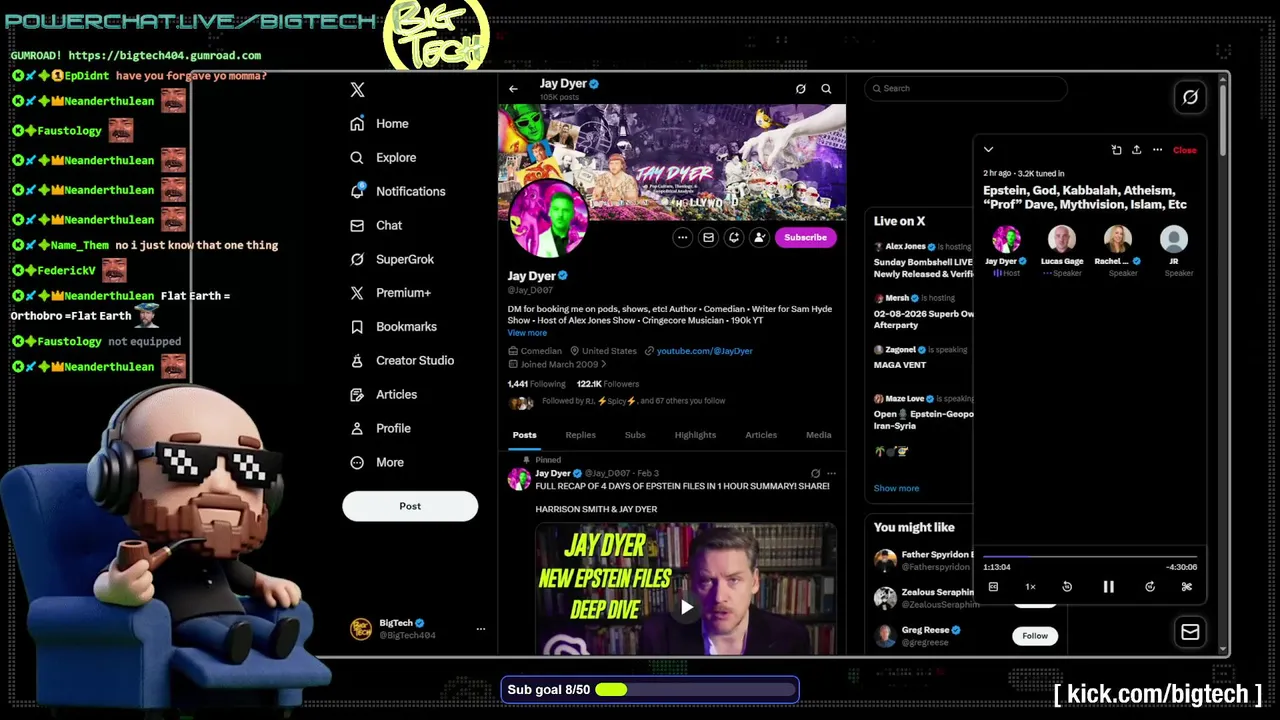Open SuperGrok in the sidebar
The image size is (1280, 720).
tap(392, 260)
